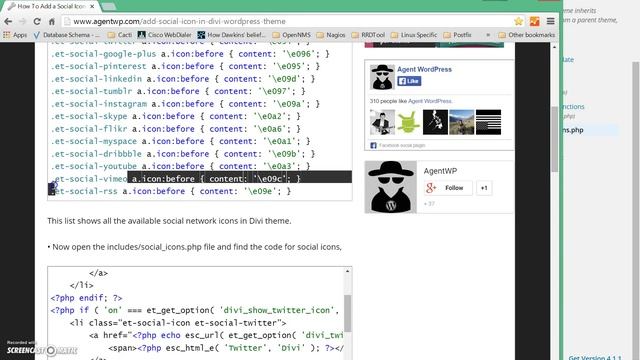The width and height of the screenshot is (640, 360).
Task: Click the Agent WordPress Facebook page title
Action: [424, 69]
